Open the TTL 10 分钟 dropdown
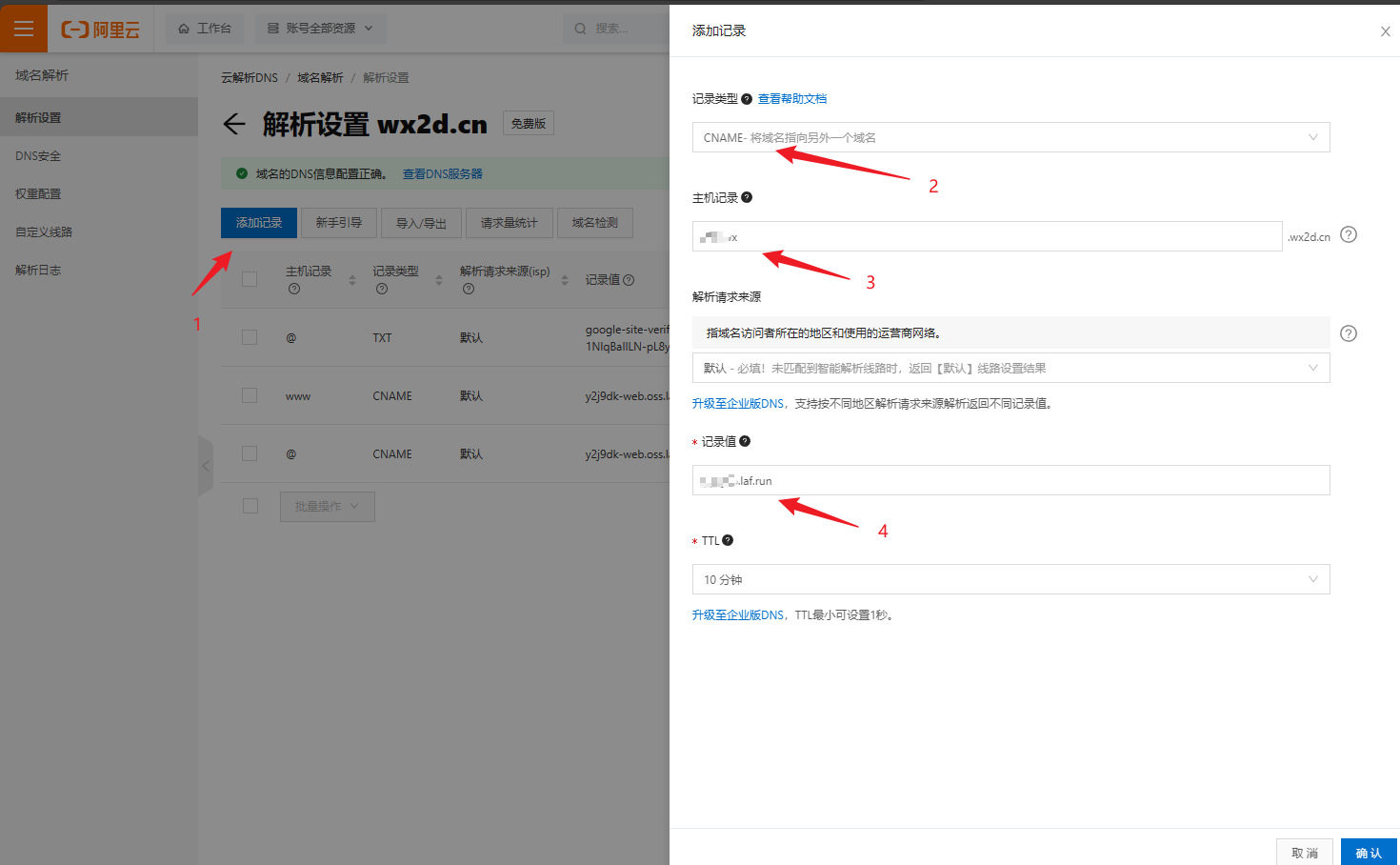 (x=1010, y=579)
